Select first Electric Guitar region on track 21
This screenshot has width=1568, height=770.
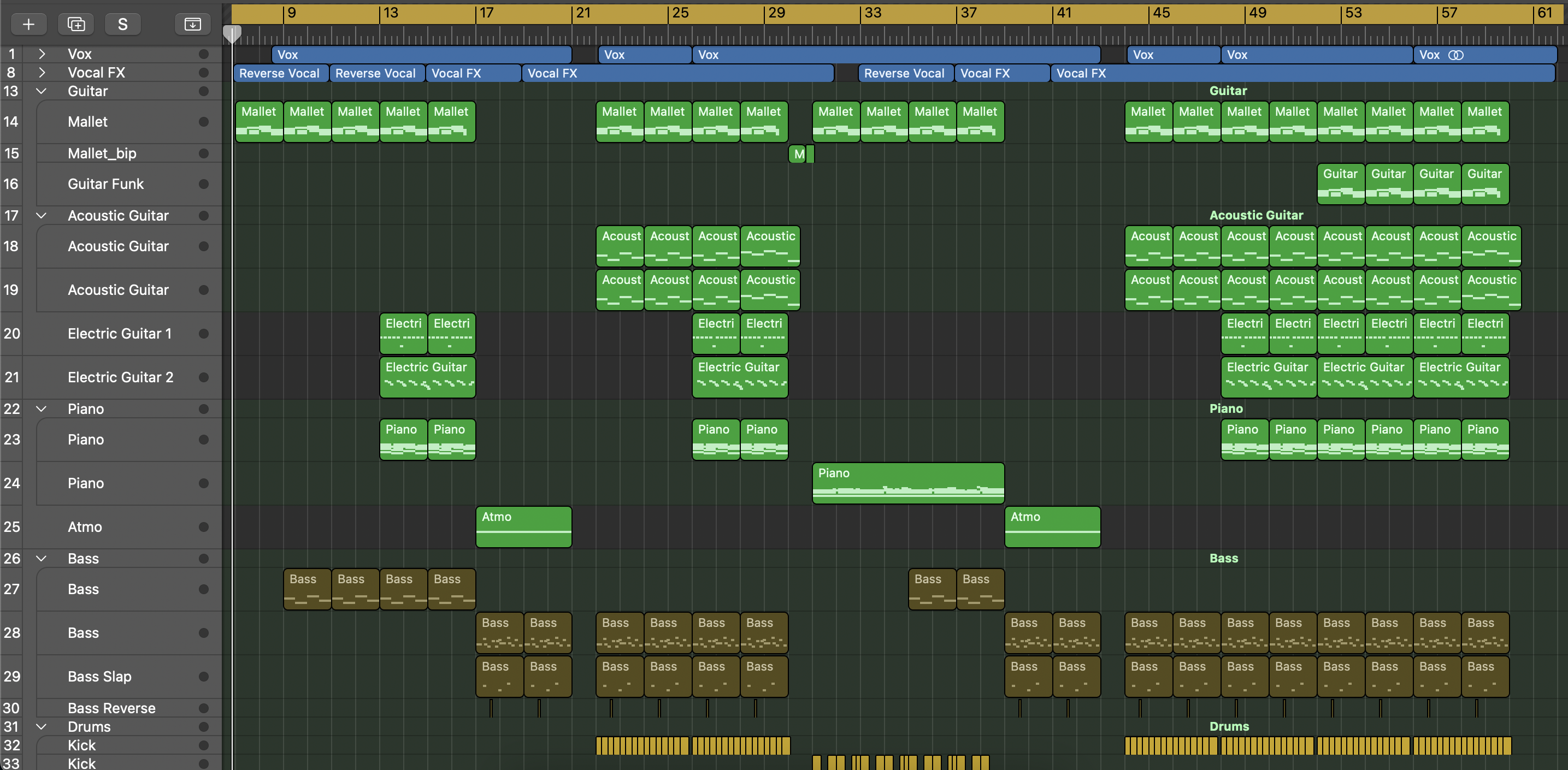click(427, 377)
